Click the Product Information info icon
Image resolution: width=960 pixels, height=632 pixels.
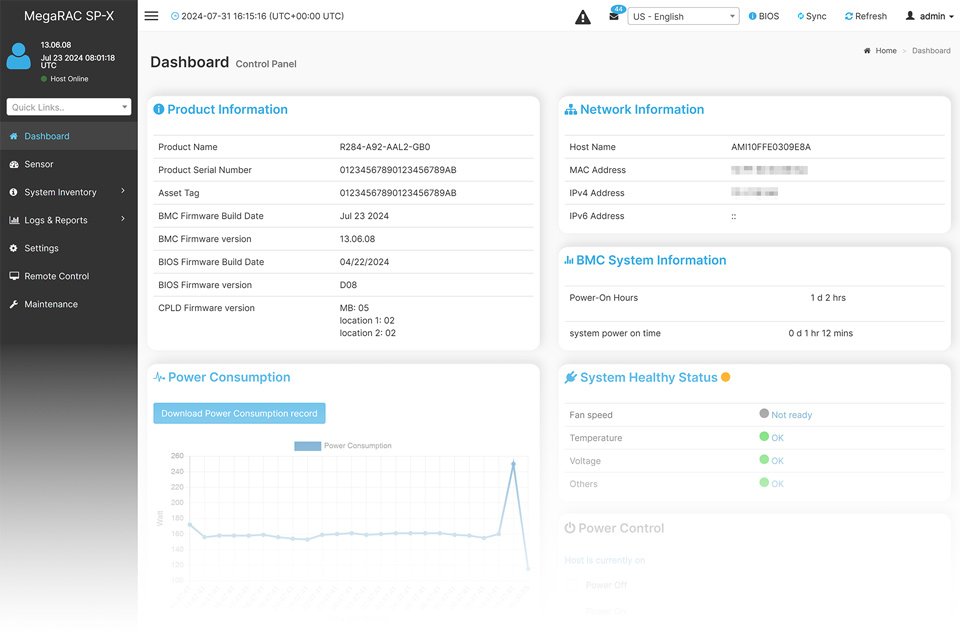coord(158,110)
